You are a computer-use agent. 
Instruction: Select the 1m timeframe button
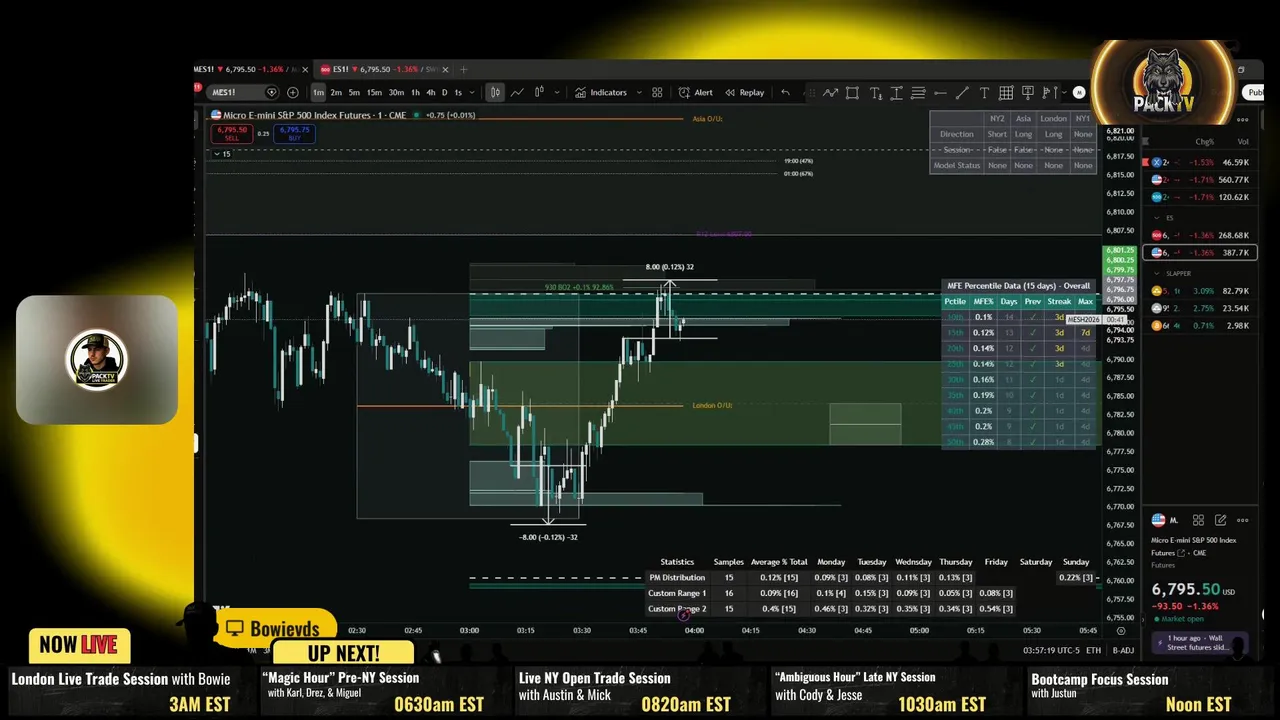(x=318, y=92)
